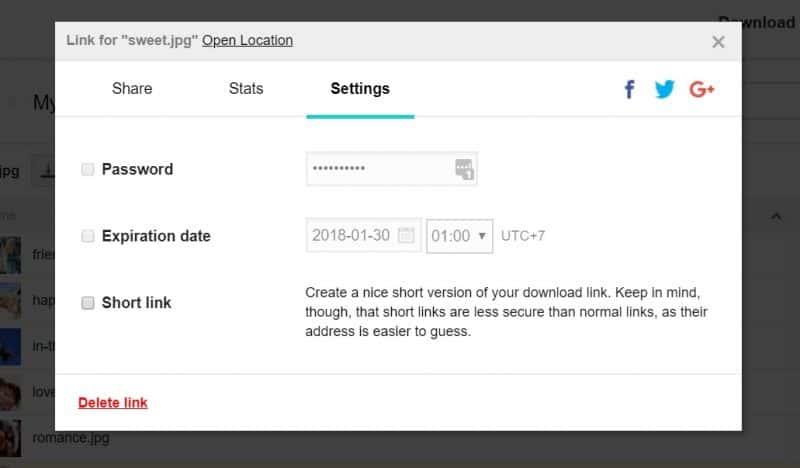Image resolution: width=800 pixels, height=468 pixels.
Task: Select the Settings tab
Action: click(360, 89)
